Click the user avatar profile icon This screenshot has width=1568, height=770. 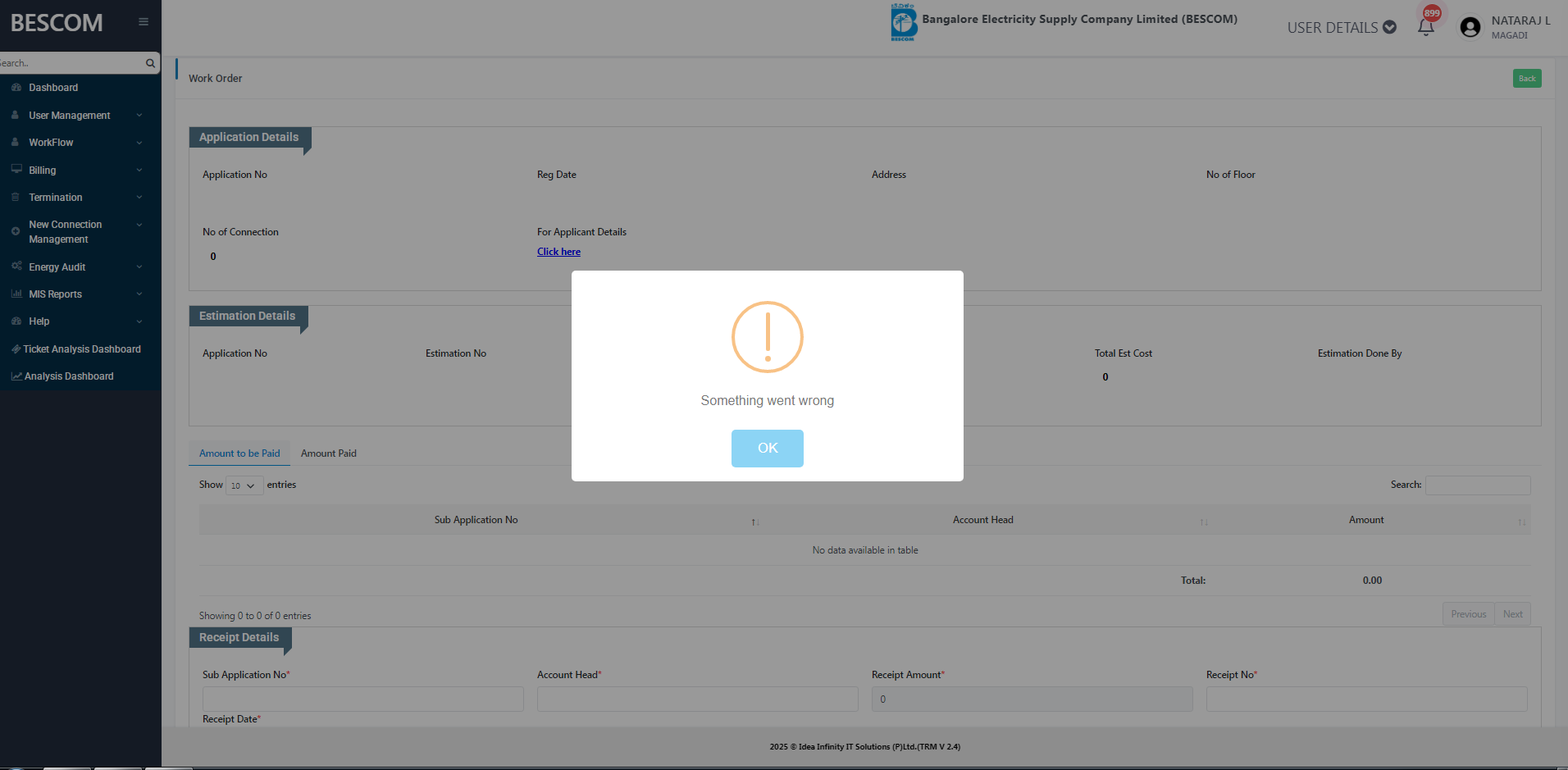[x=1470, y=28]
